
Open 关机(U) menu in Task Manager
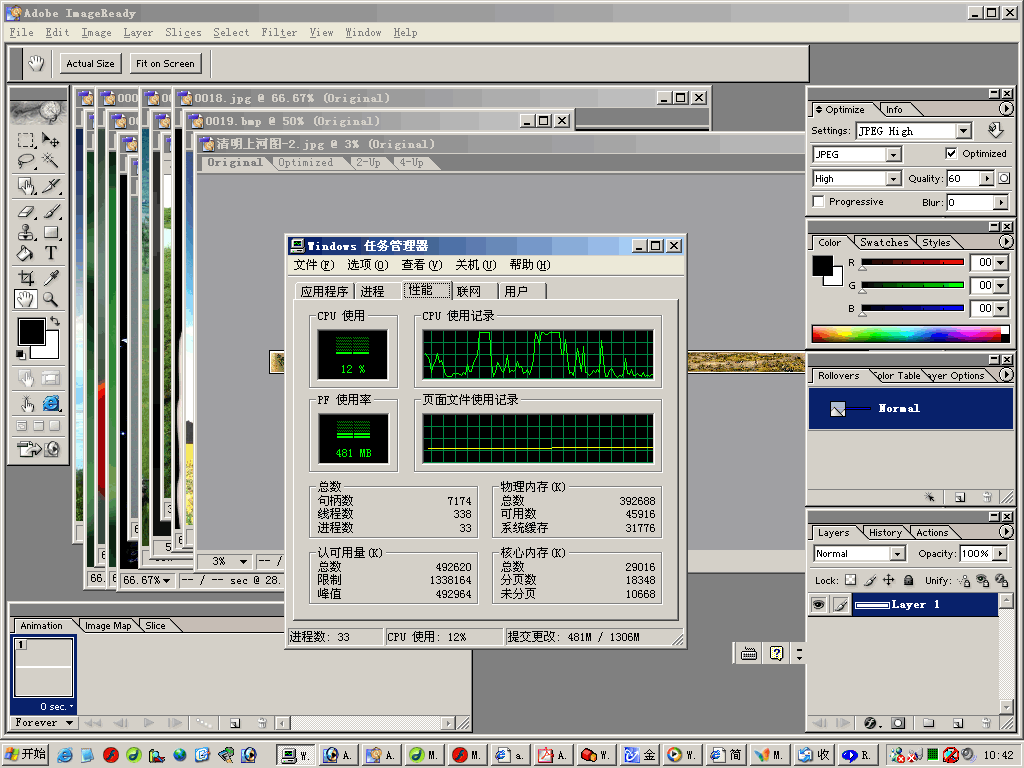click(x=475, y=264)
